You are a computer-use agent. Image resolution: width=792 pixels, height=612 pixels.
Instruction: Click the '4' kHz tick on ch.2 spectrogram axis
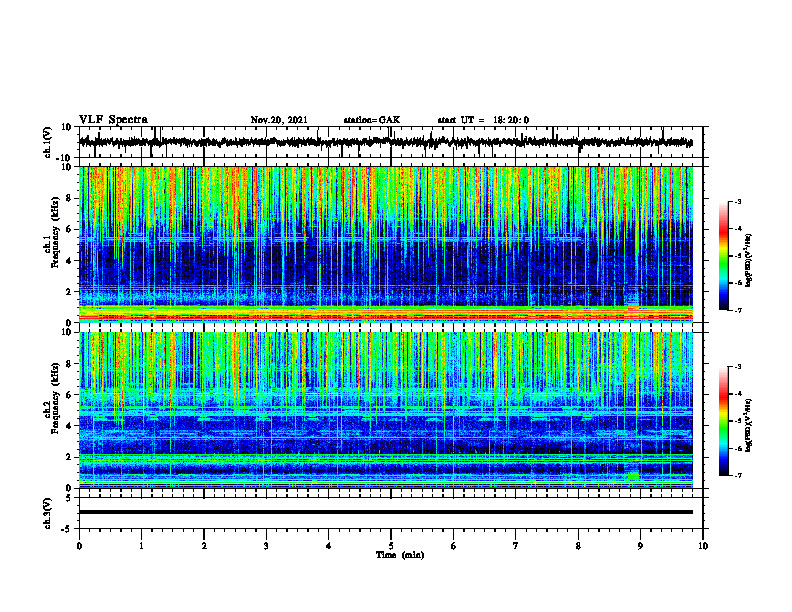click(70, 426)
